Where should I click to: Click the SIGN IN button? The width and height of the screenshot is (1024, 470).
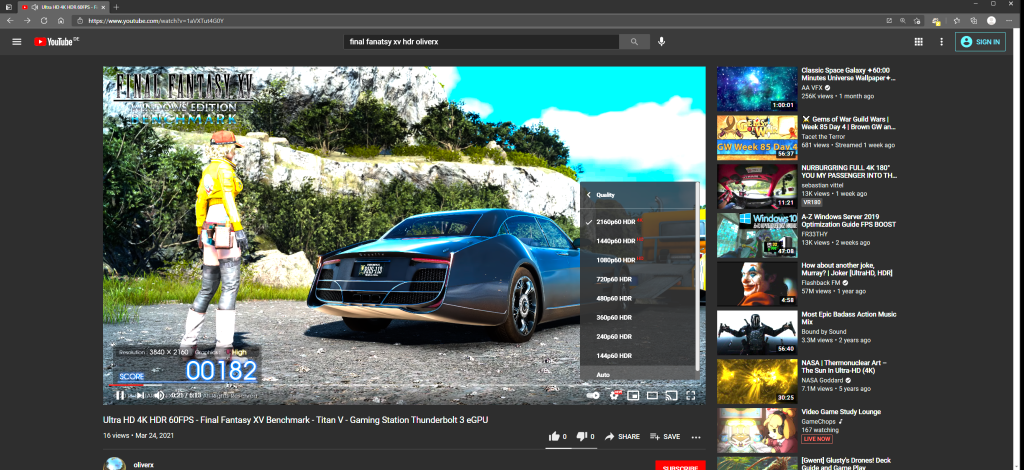(979, 41)
